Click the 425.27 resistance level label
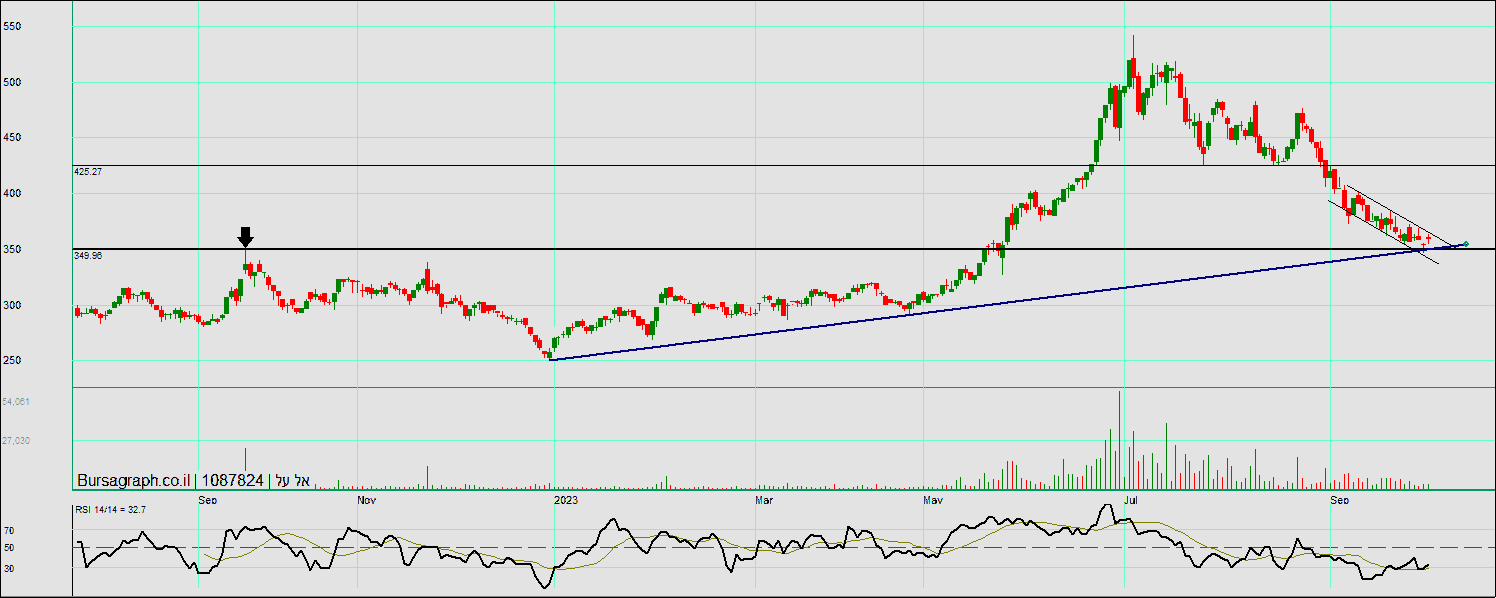Viewport: 1496px width, 598px height. [x=88, y=172]
